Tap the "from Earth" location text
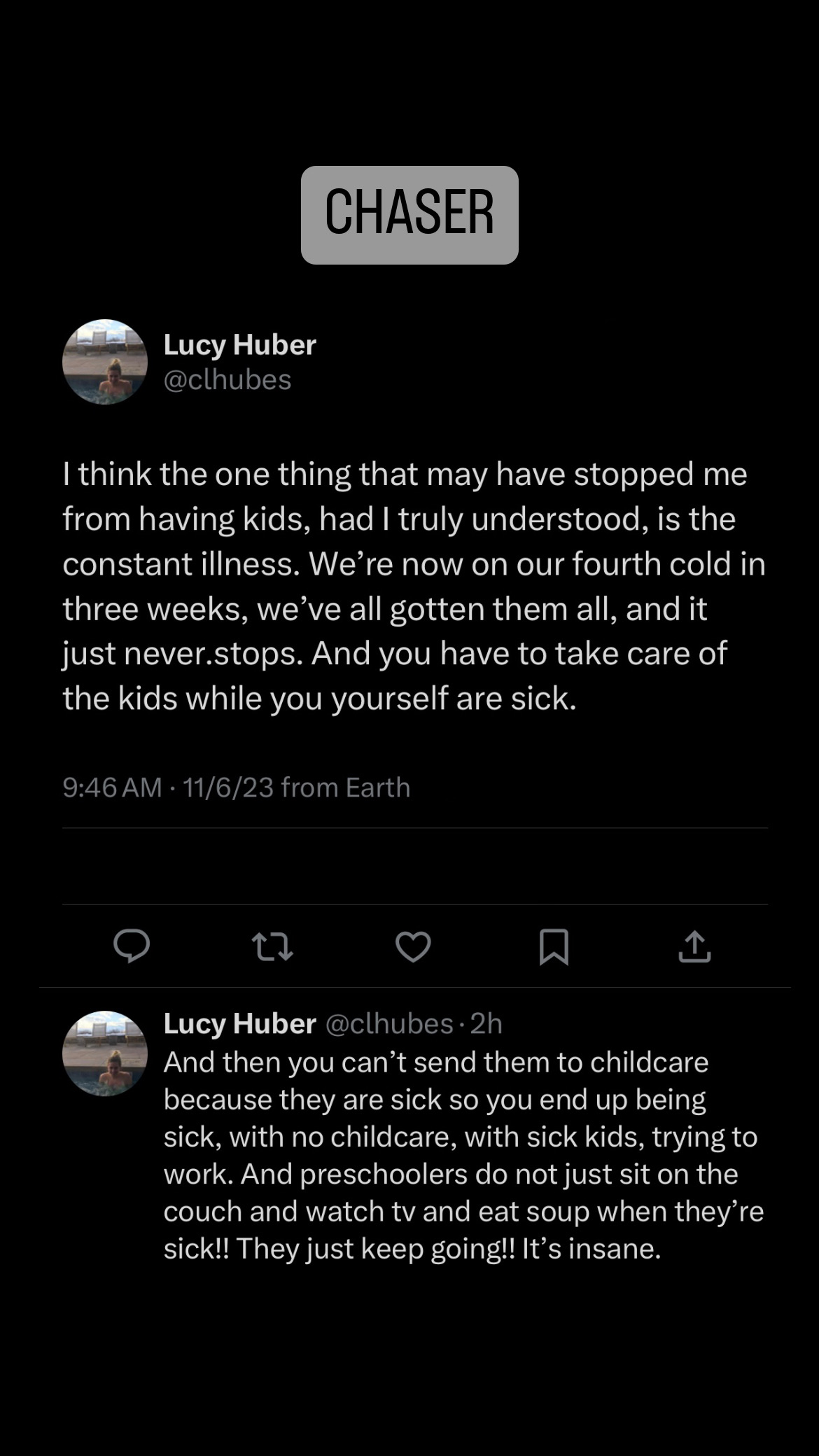This screenshot has width=819, height=1456. click(346, 787)
